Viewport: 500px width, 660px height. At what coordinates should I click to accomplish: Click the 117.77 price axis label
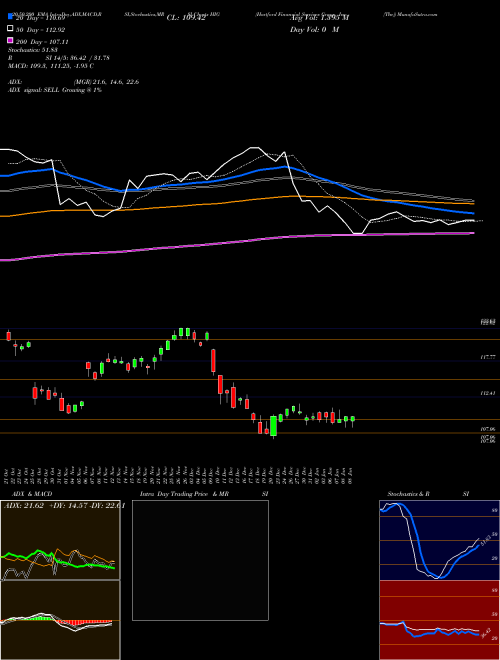pyautogui.click(x=488, y=357)
